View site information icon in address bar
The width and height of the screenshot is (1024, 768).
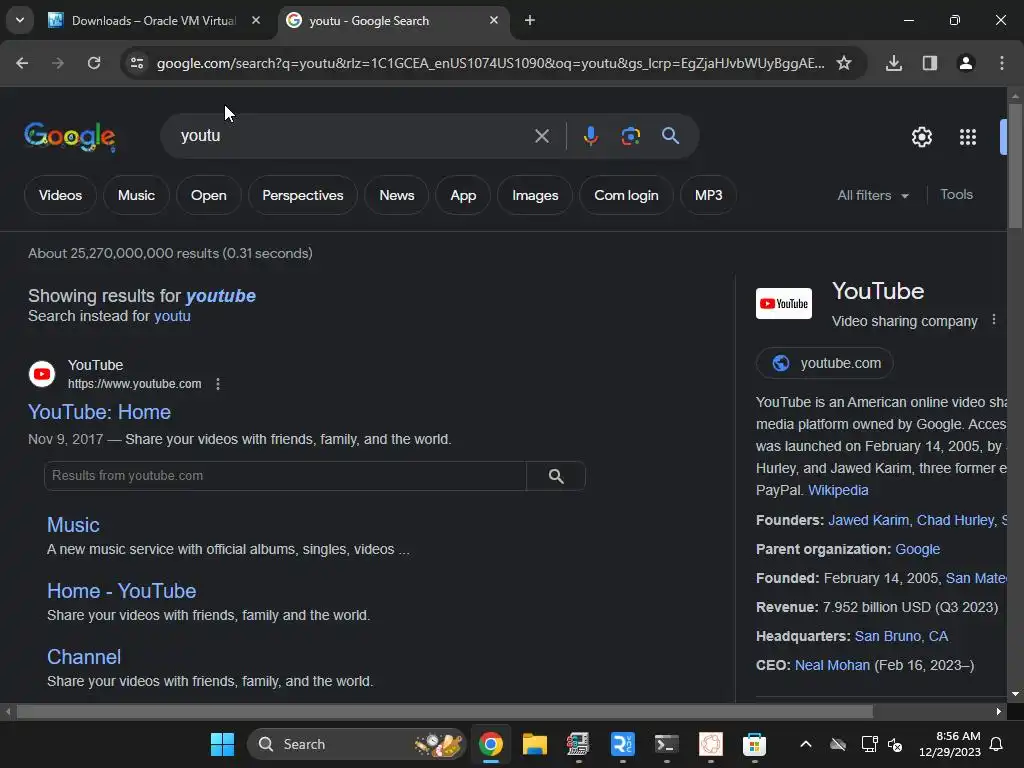coord(136,63)
